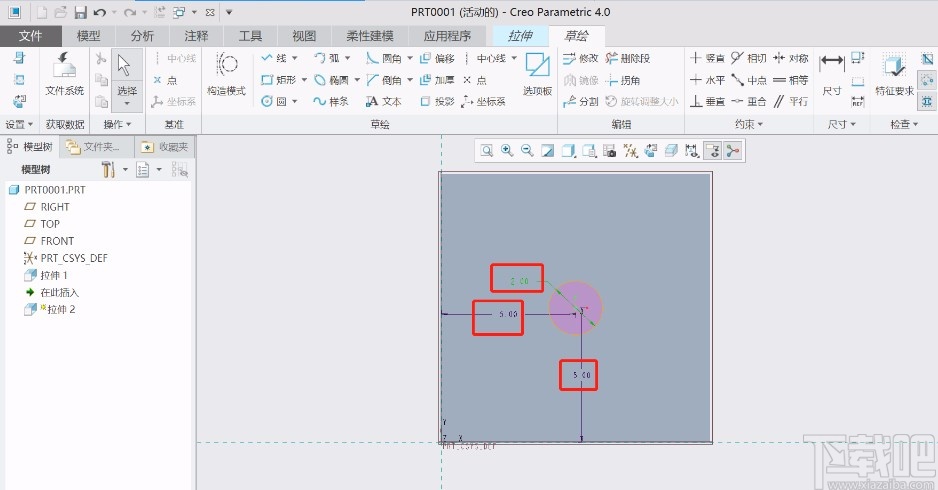Click the Delete Segment (删除段) tool

tap(628, 58)
